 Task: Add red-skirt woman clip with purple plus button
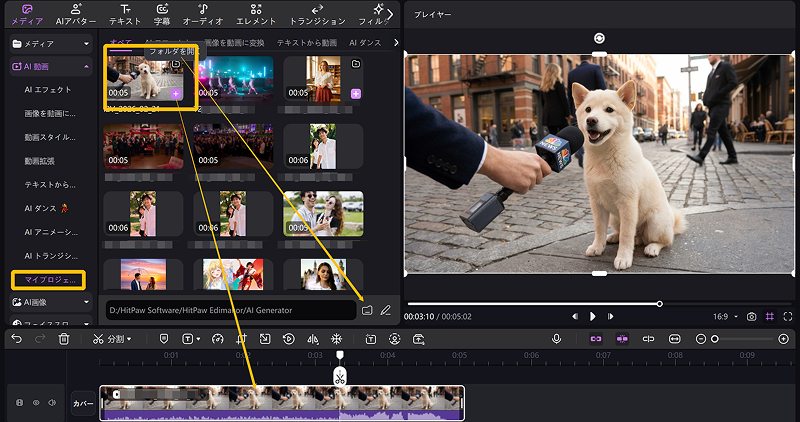point(356,93)
